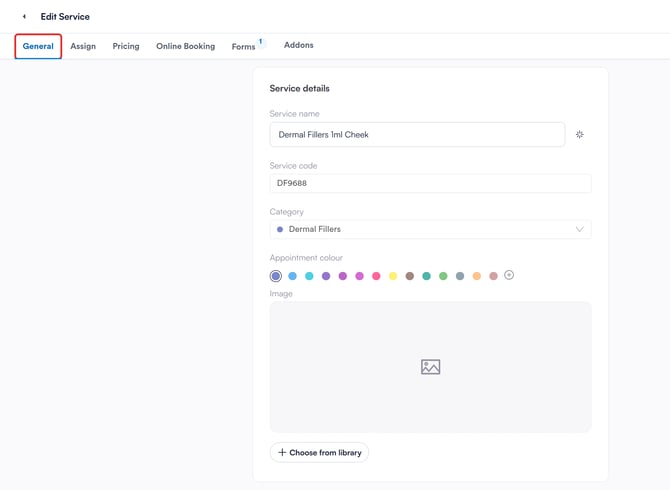Click the image placeholder icon

[430, 367]
